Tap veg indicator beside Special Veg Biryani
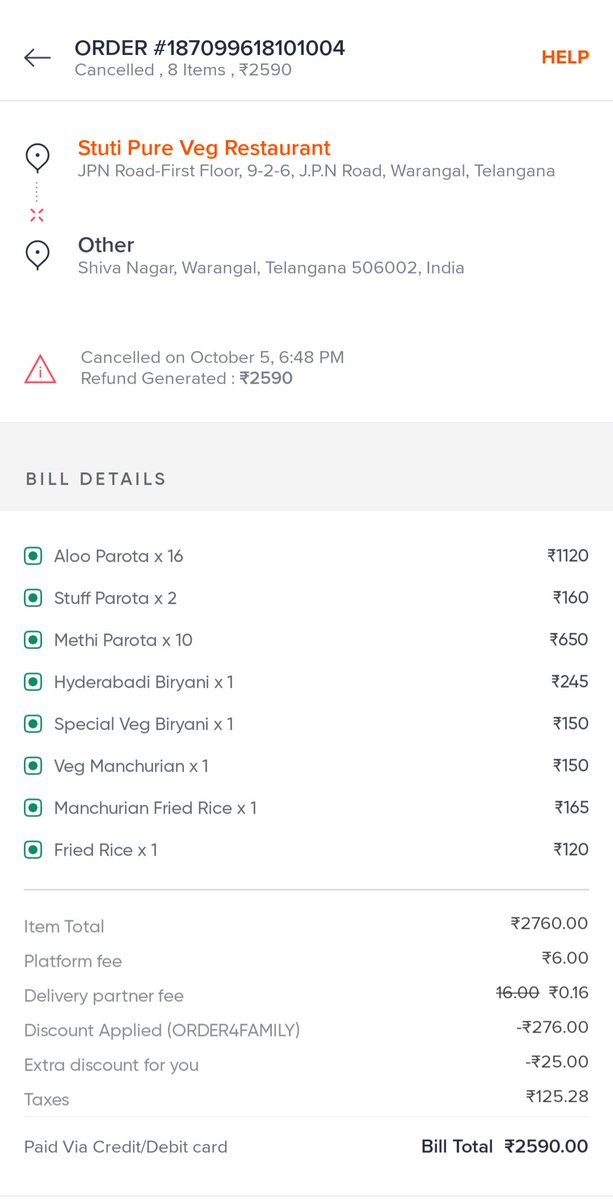This screenshot has height=1200, width=613. click(33, 724)
